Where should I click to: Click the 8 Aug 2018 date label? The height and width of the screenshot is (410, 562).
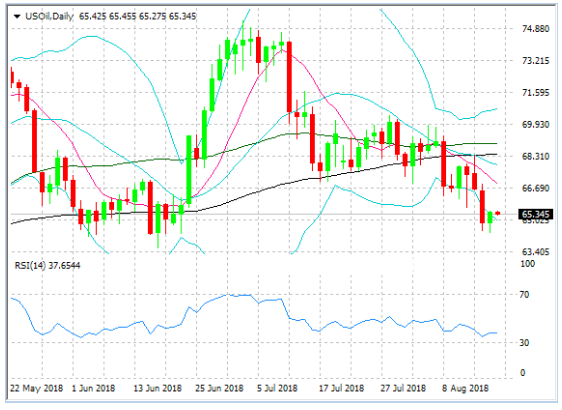(465, 388)
